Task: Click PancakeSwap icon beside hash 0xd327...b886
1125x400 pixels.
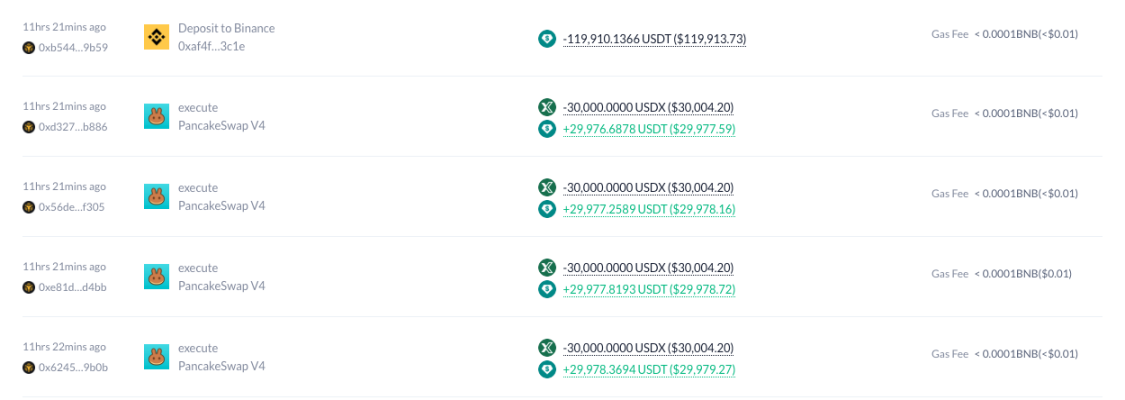Action: (x=156, y=116)
